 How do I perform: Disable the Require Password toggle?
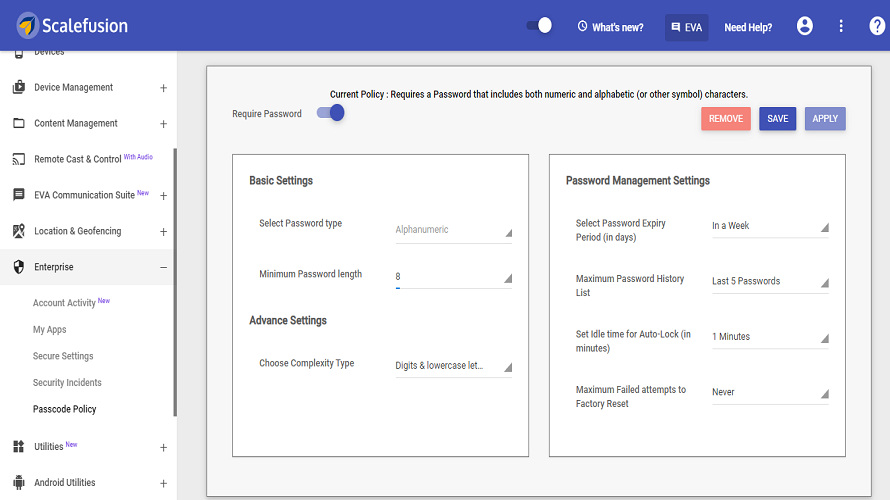tap(331, 113)
